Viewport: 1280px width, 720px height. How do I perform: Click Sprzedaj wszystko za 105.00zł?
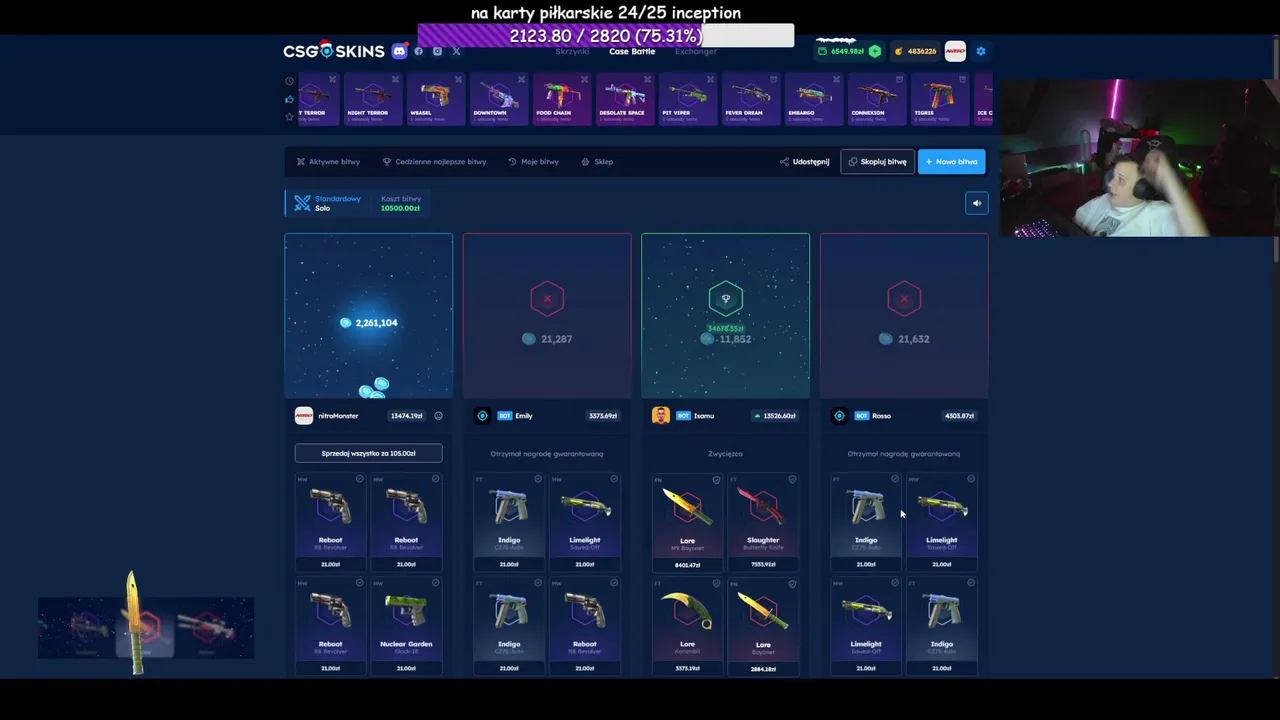pos(368,453)
